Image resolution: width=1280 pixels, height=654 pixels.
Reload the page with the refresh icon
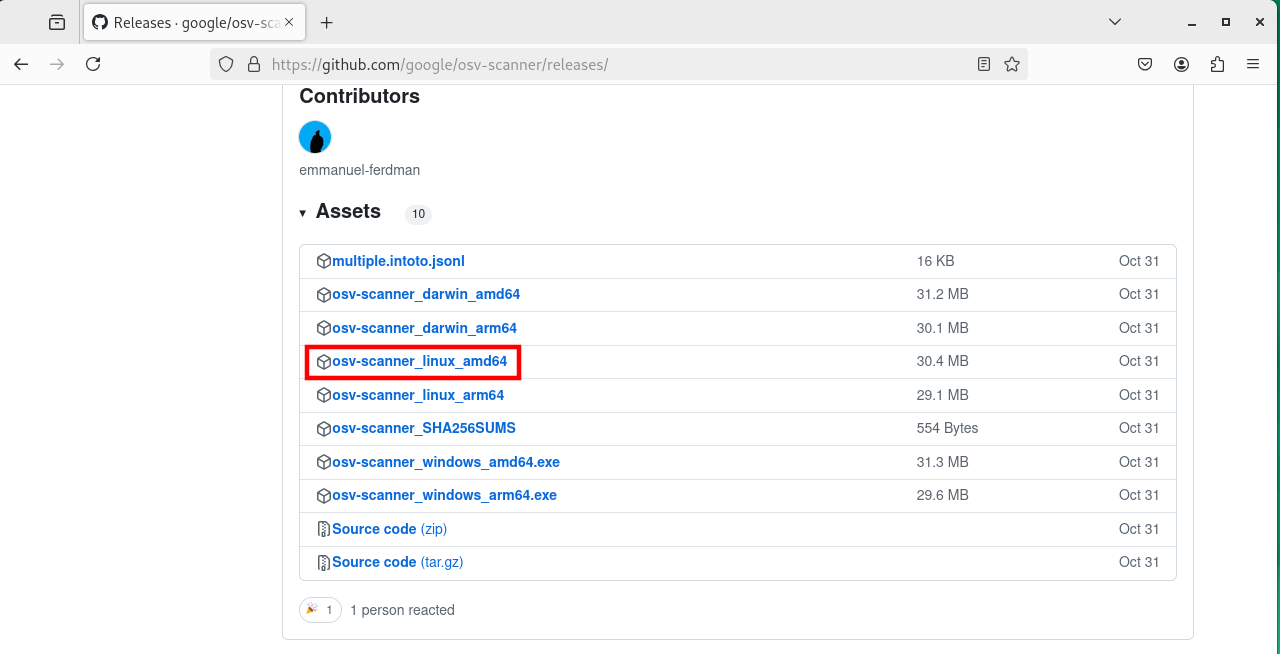[x=93, y=64]
